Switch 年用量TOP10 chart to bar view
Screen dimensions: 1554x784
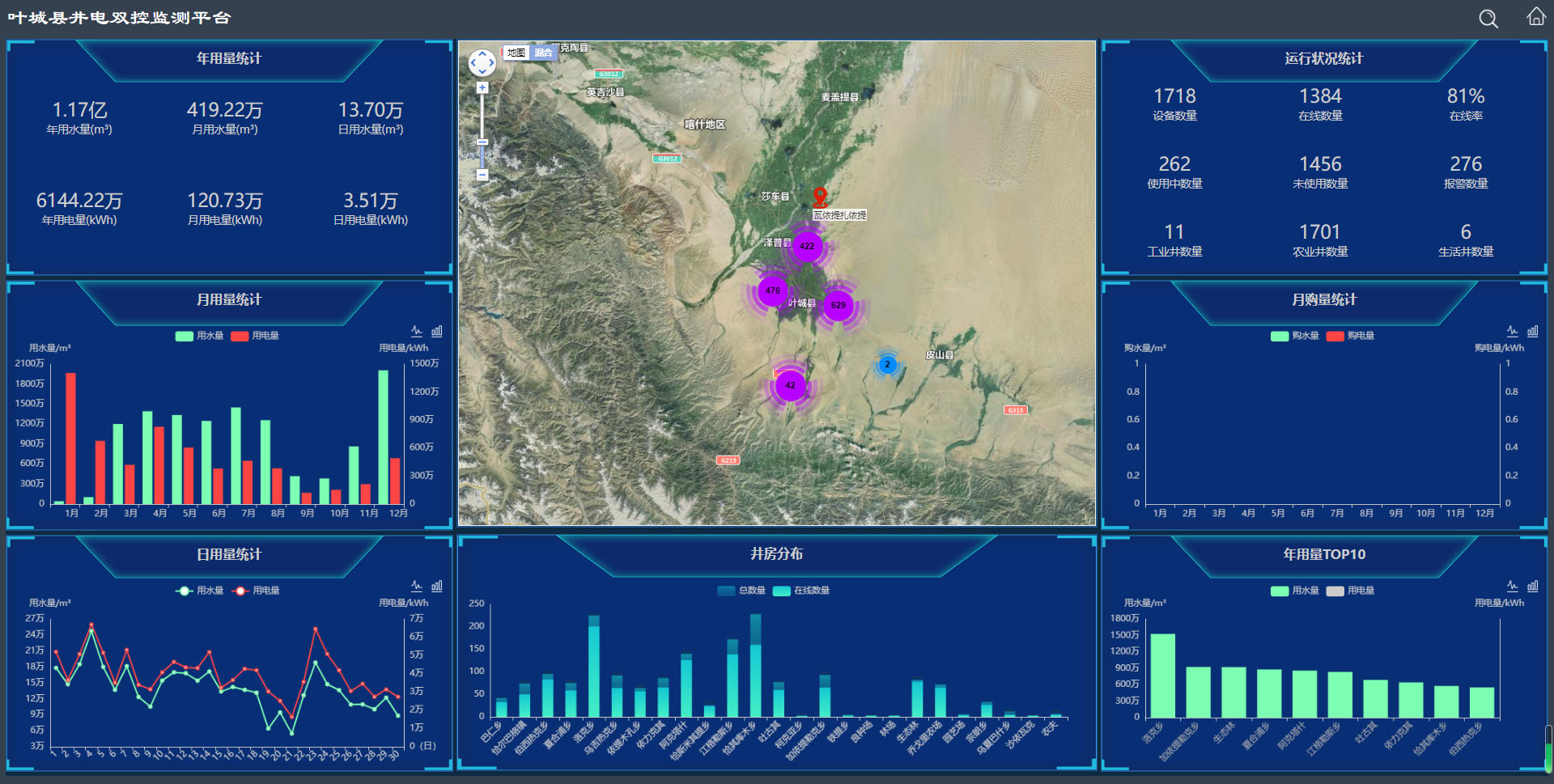[x=1532, y=586]
